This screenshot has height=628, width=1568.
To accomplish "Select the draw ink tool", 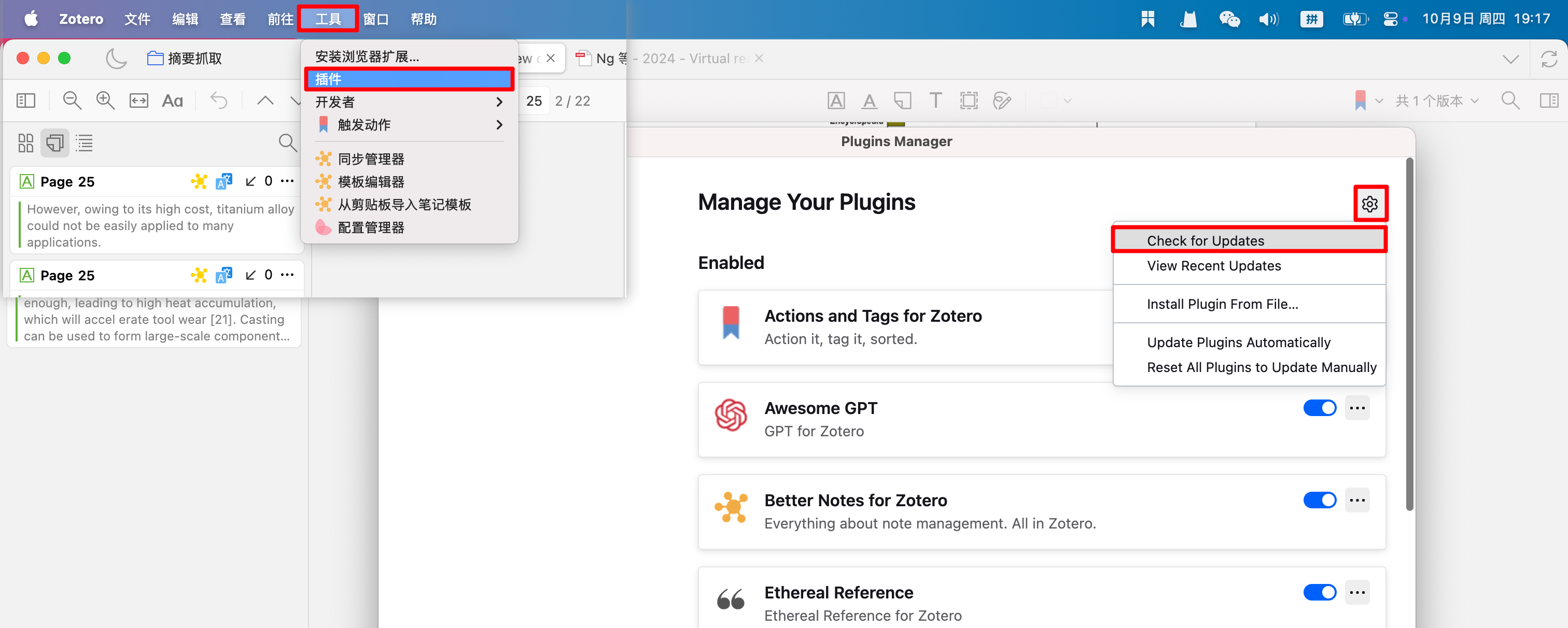I will pos(1001,101).
